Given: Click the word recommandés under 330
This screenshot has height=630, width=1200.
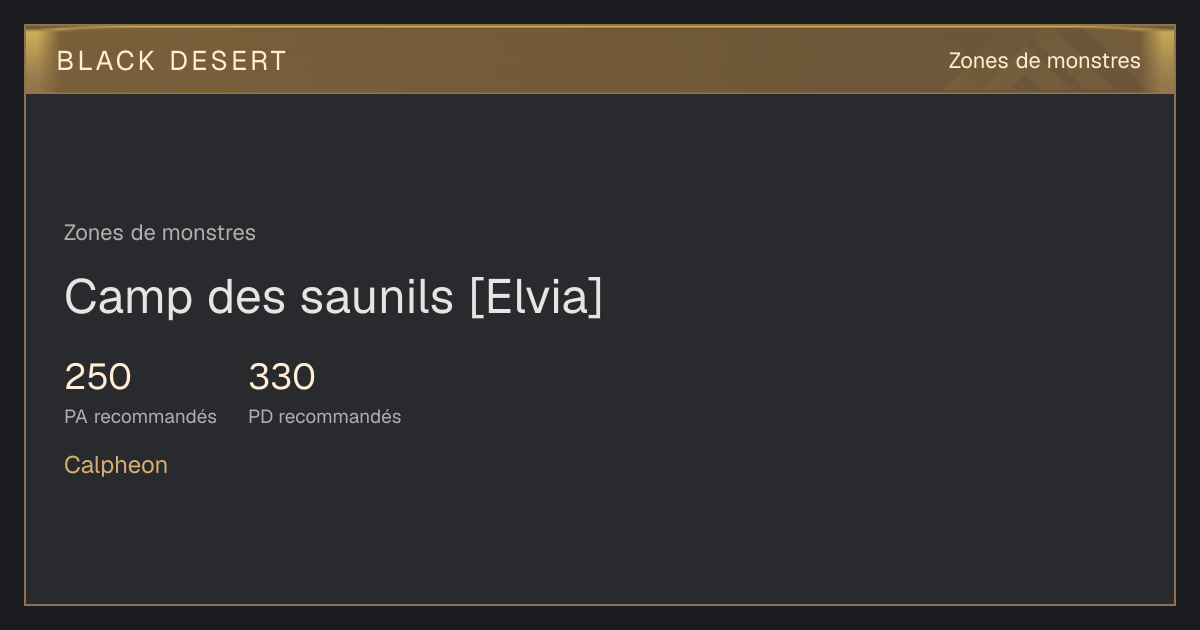Looking at the screenshot, I should click(x=340, y=417).
